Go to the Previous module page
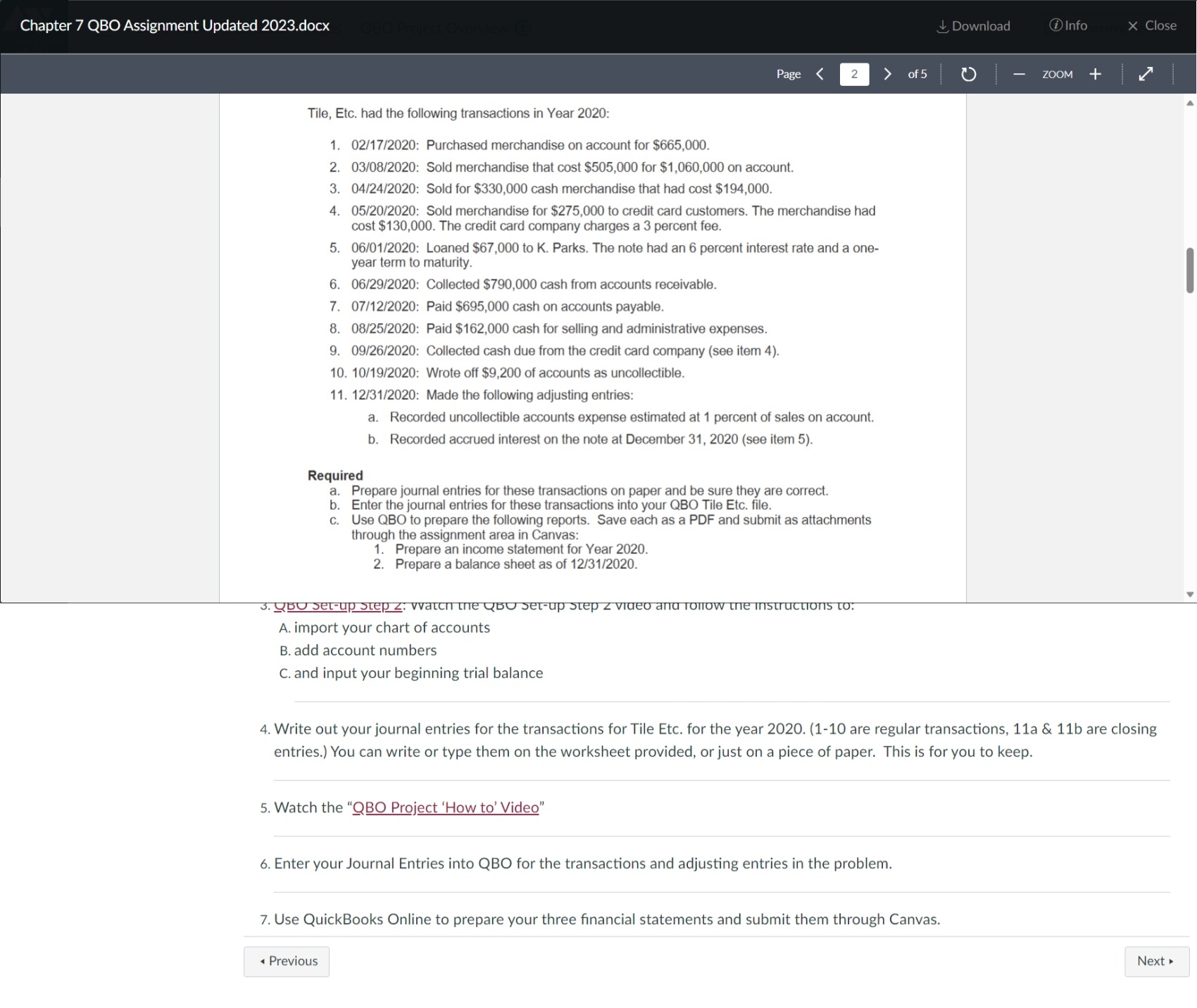The height and width of the screenshot is (1008, 1197). [x=287, y=962]
